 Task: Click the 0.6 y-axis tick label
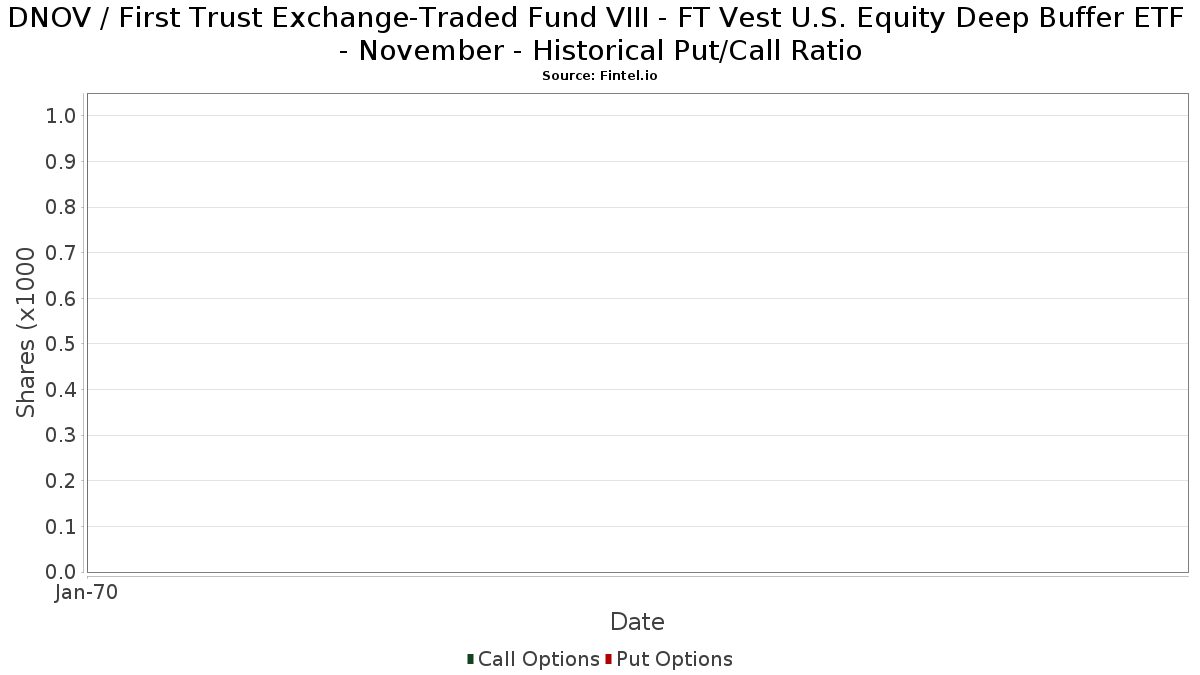click(x=61, y=299)
